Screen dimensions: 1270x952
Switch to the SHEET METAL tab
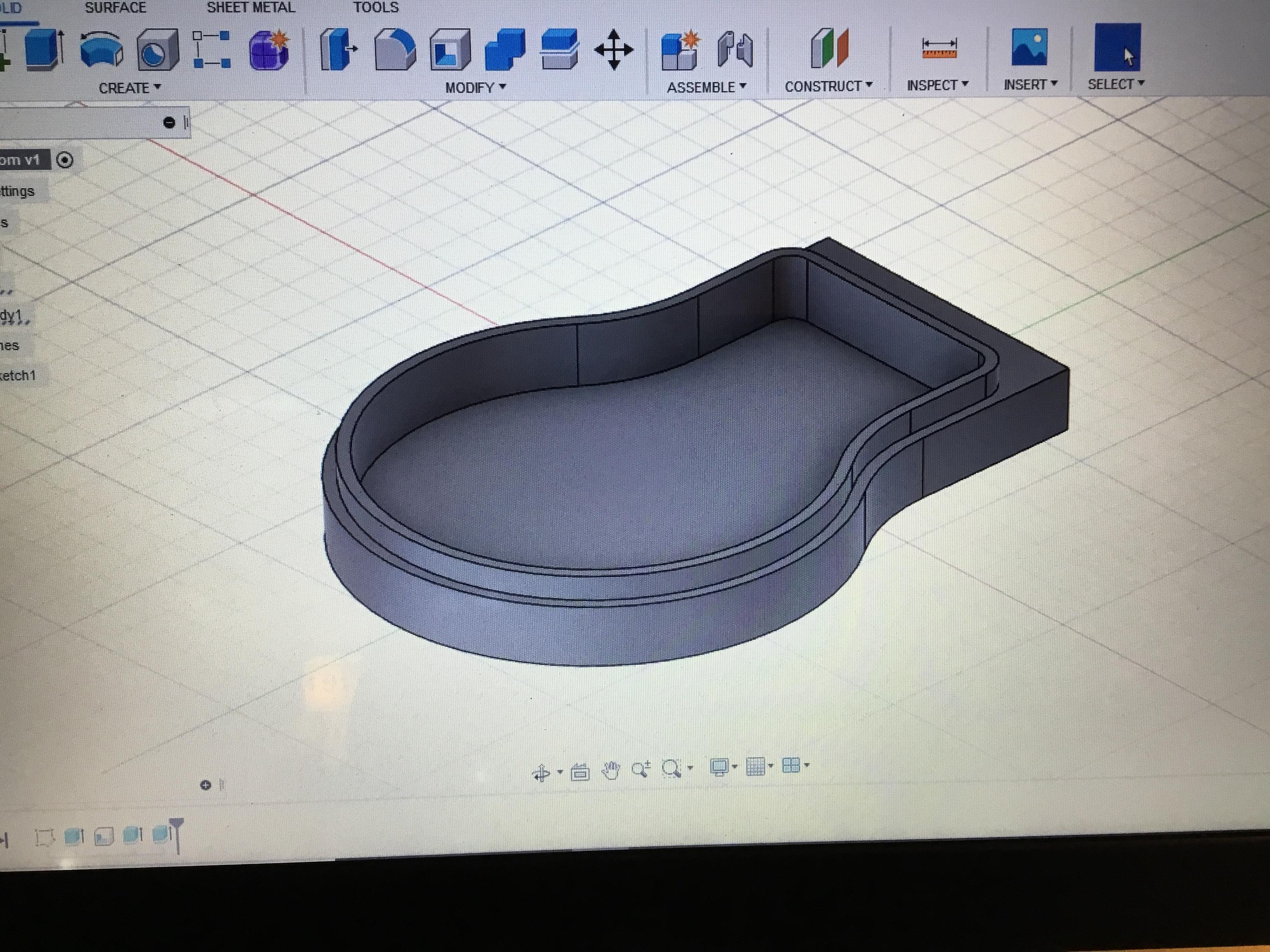(251, 7)
